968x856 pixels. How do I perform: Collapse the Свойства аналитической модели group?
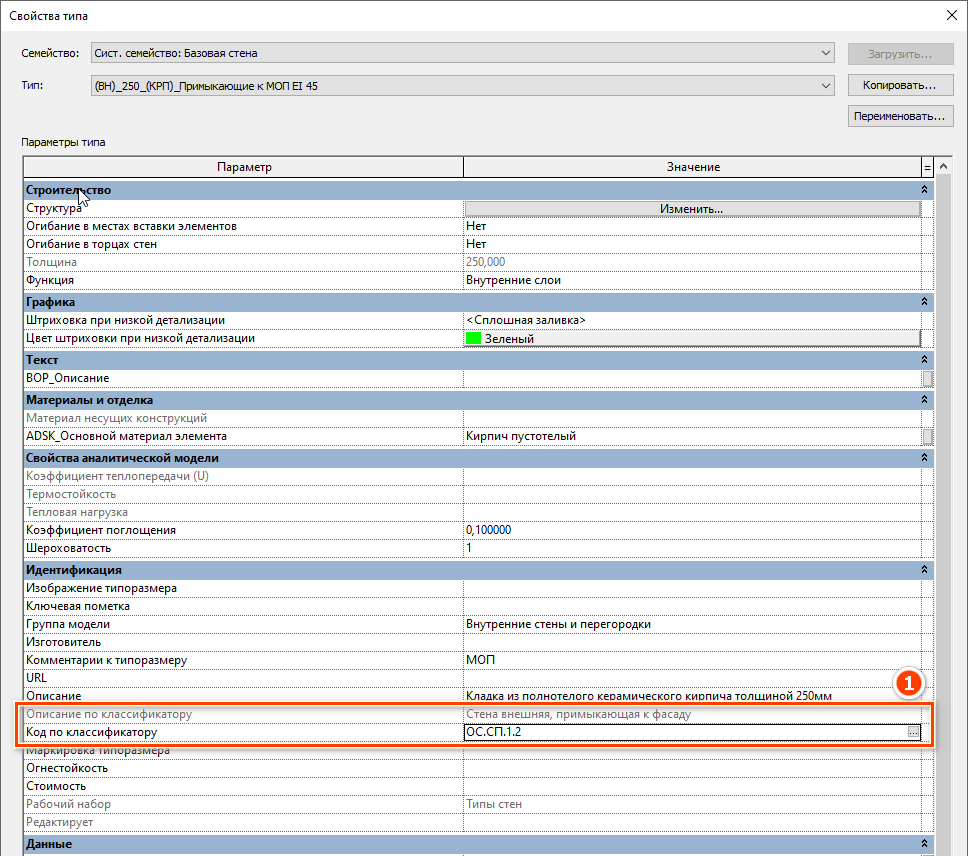[x=925, y=458]
